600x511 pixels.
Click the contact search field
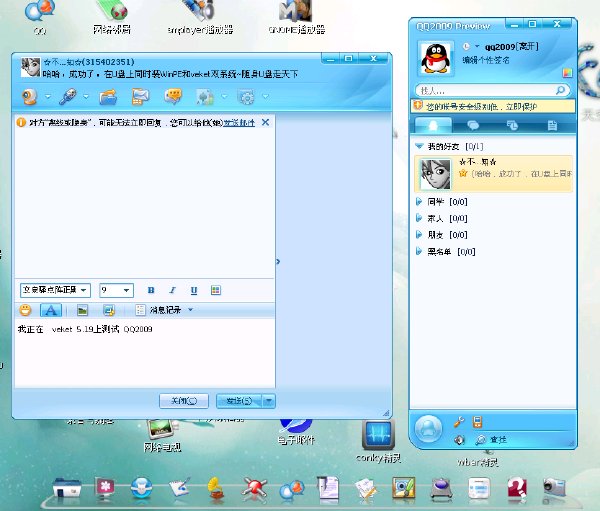(486, 90)
